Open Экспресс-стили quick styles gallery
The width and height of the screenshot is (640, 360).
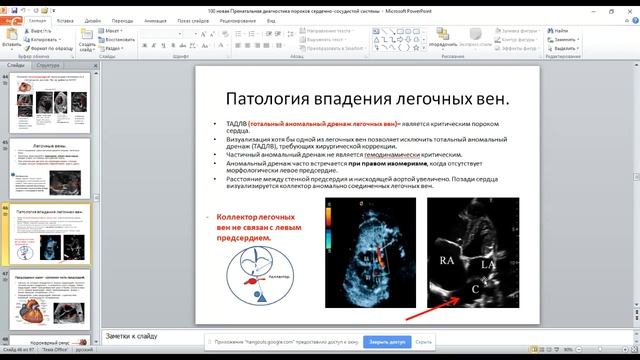point(475,38)
